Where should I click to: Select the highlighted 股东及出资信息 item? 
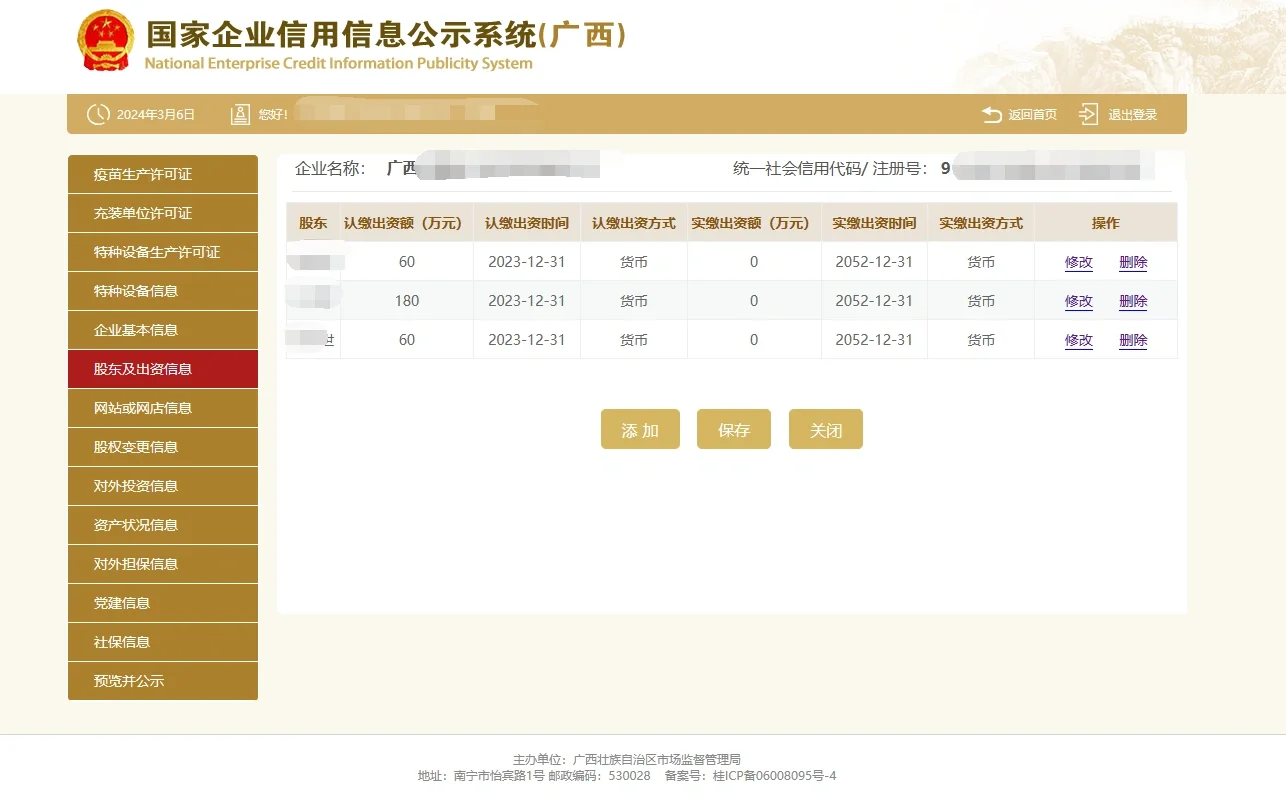point(163,369)
